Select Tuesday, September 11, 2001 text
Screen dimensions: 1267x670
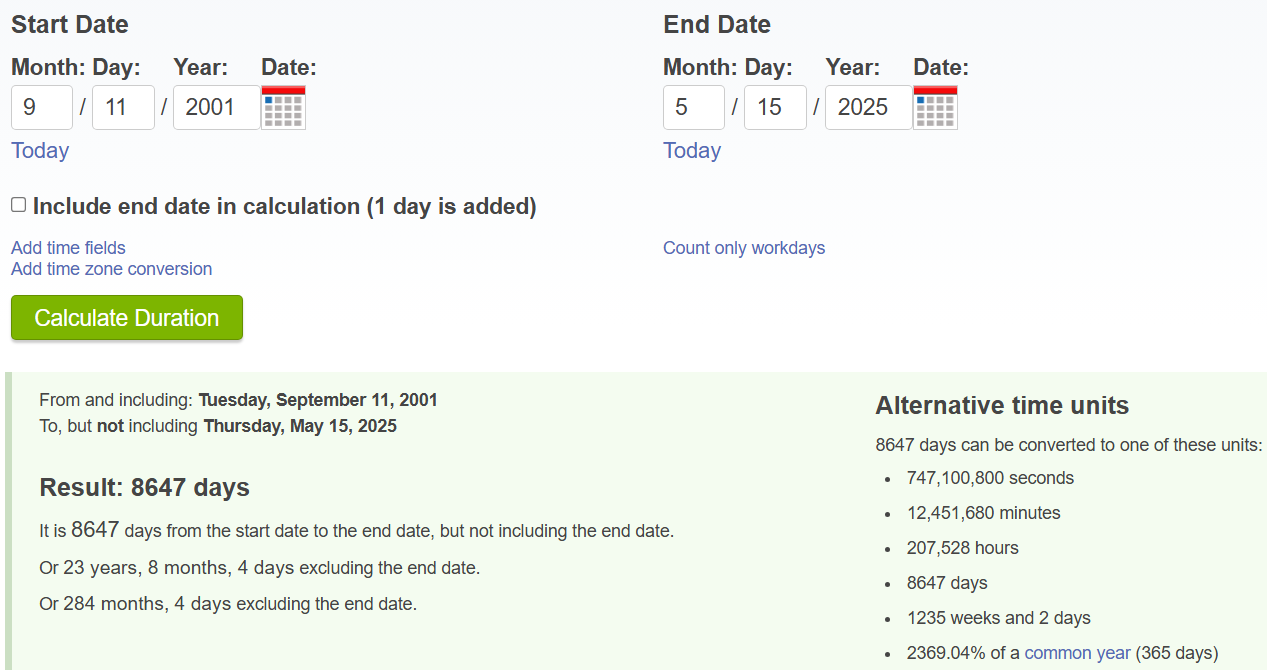pyautogui.click(x=318, y=400)
